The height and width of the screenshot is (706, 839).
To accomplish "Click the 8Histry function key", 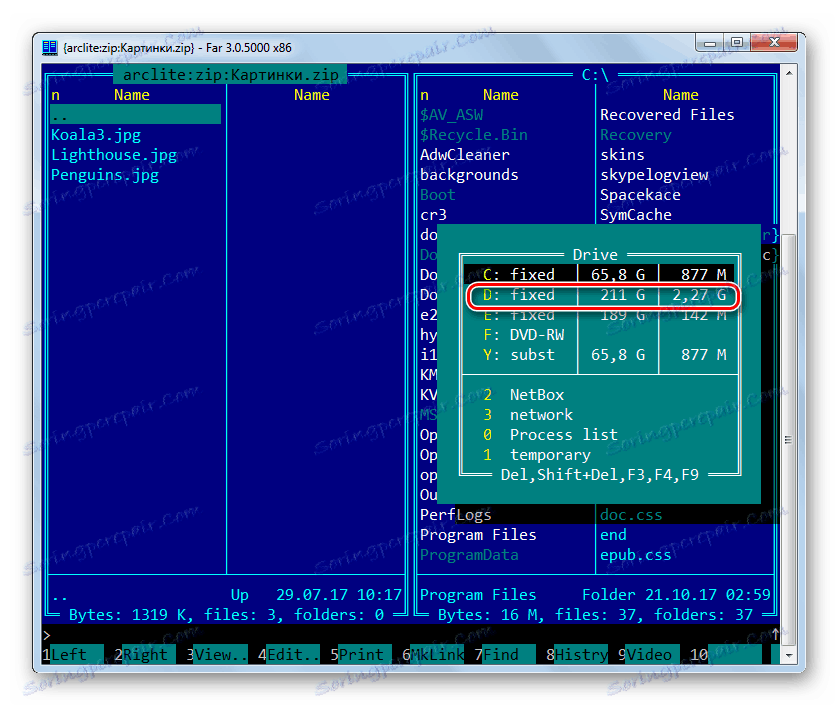I will [x=577, y=655].
